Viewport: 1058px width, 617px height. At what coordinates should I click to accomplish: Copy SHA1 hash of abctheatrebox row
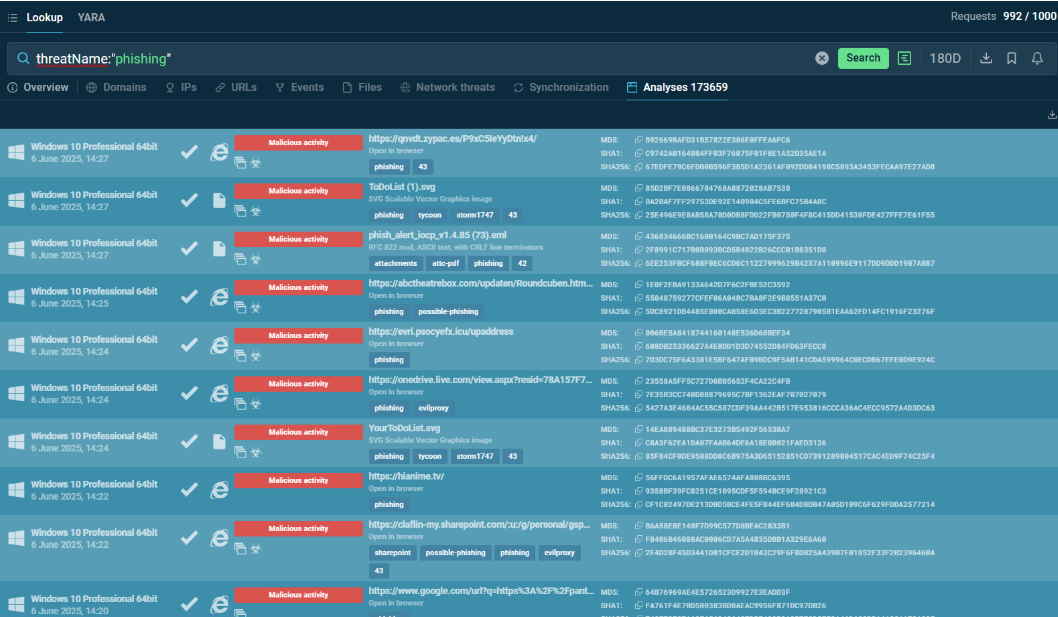(638, 298)
